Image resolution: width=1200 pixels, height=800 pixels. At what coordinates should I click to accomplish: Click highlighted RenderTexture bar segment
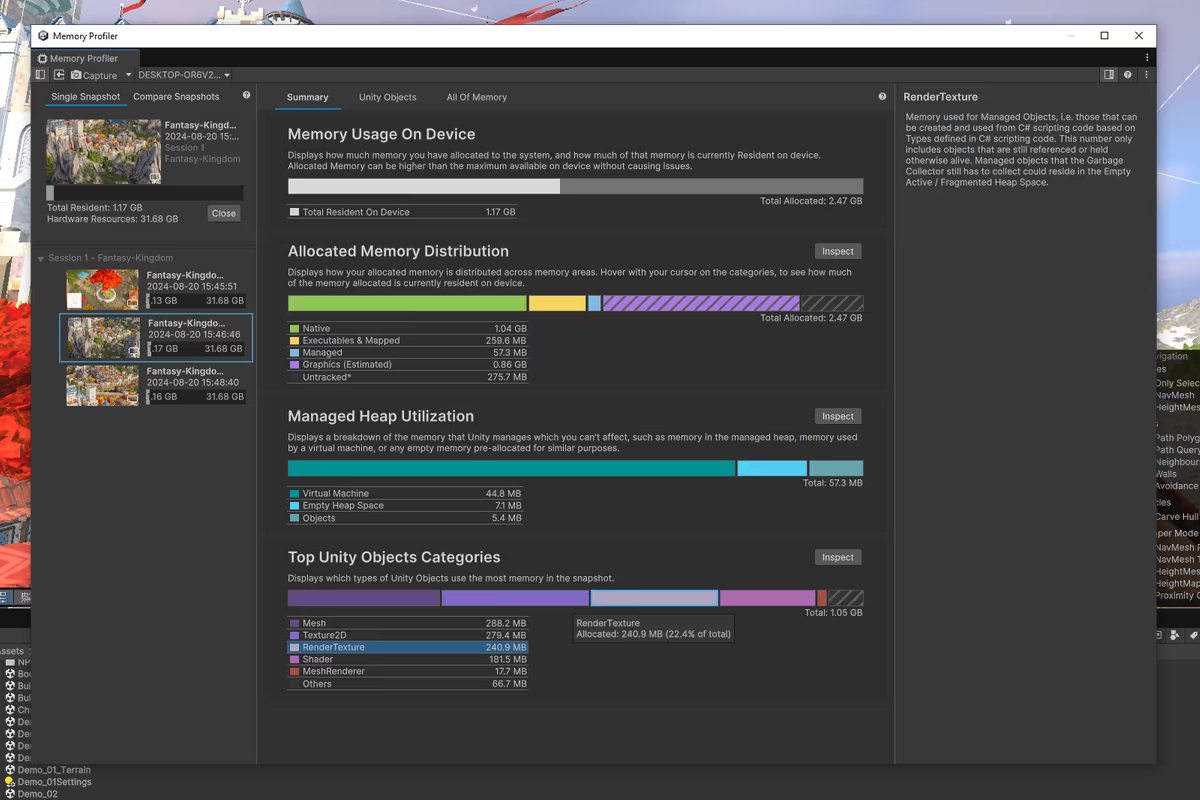pos(654,598)
